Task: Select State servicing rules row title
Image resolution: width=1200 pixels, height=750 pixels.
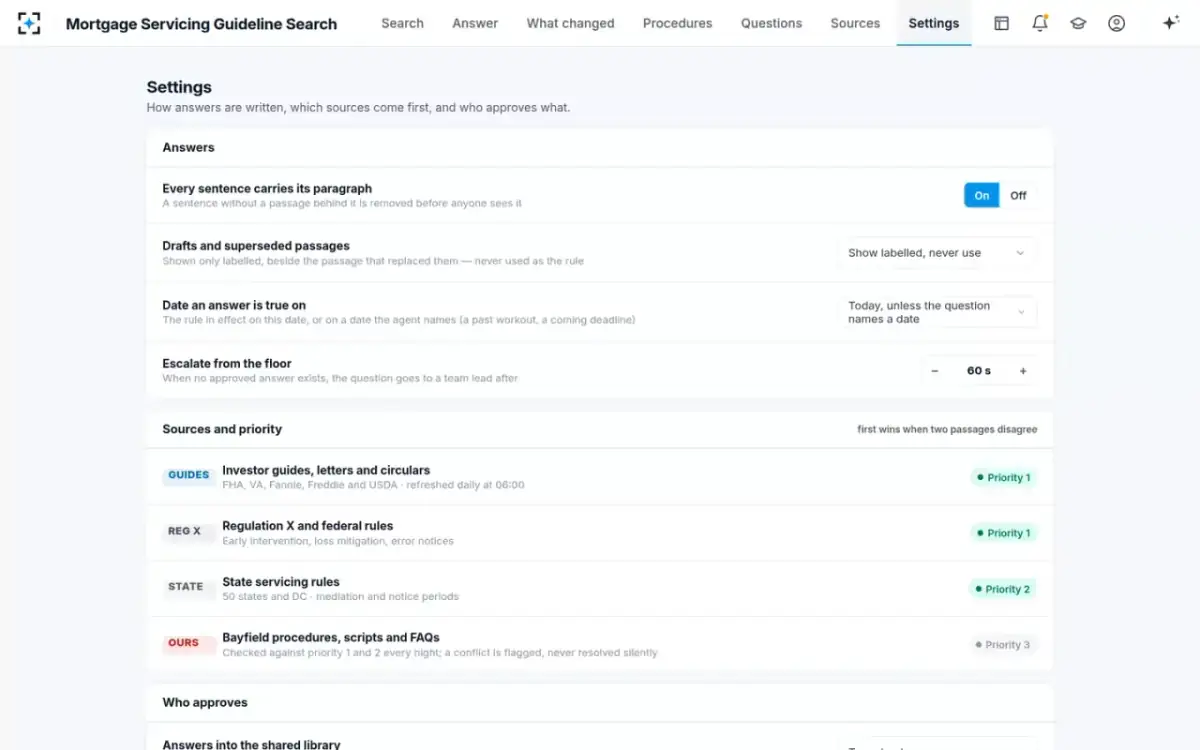Action: (x=281, y=582)
